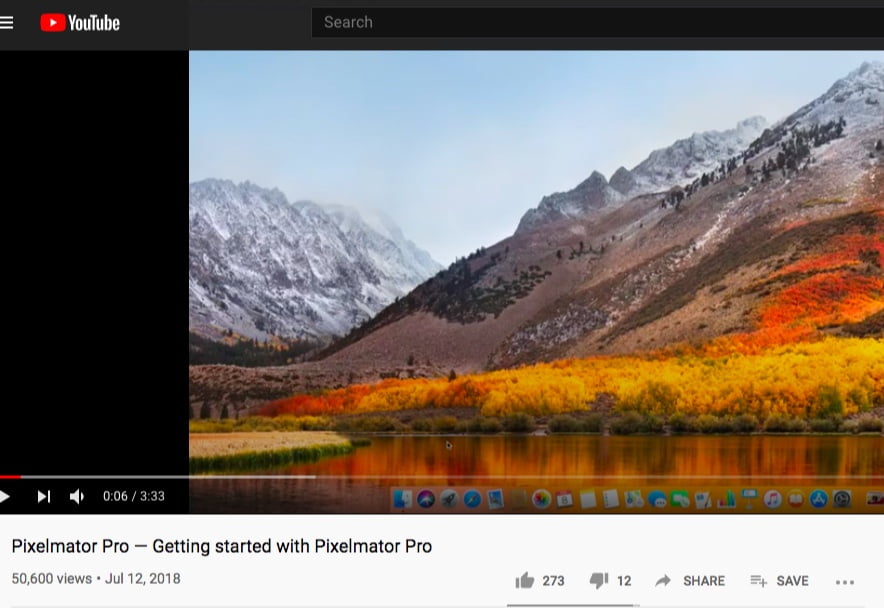Click the App Store icon in the dock
The height and width of the screenshot is (608, 884).
click(818, 498)
